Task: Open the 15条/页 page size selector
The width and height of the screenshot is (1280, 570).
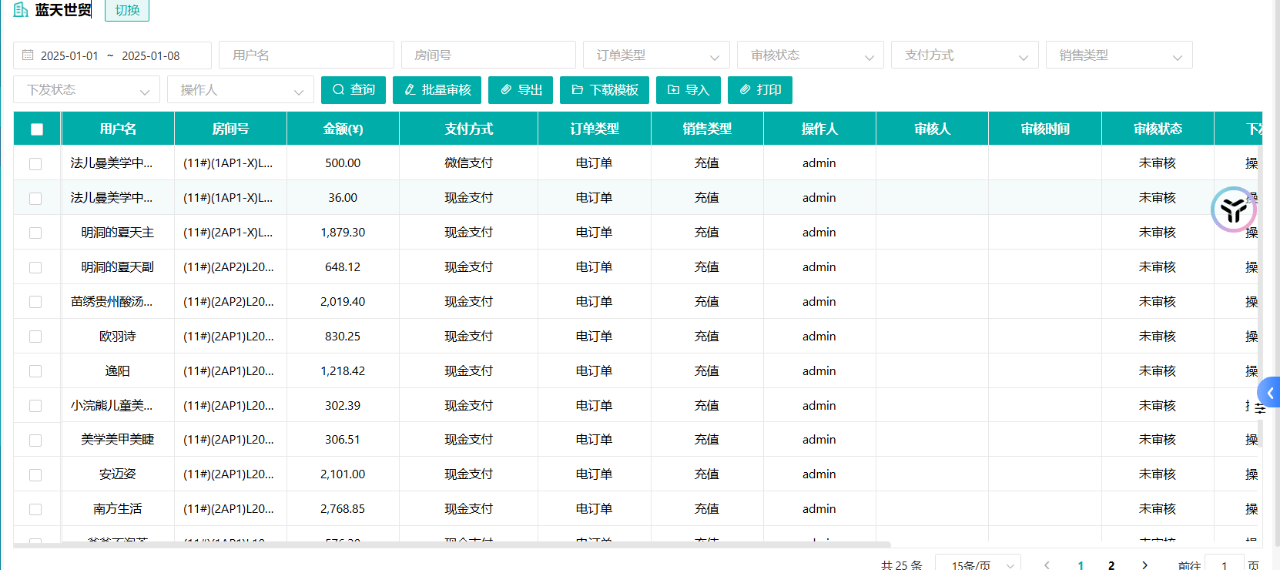Action: pos(977,565)
